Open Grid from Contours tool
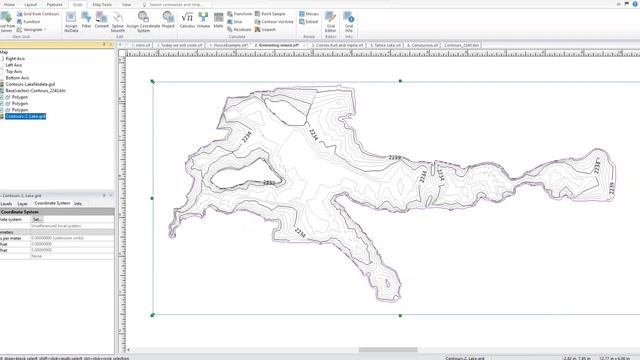This screenshot has width=640, height=360. tap(38, 14)
